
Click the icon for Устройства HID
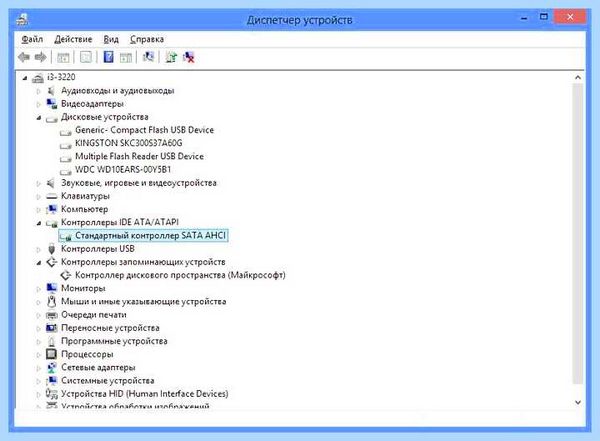pos(51,394)
